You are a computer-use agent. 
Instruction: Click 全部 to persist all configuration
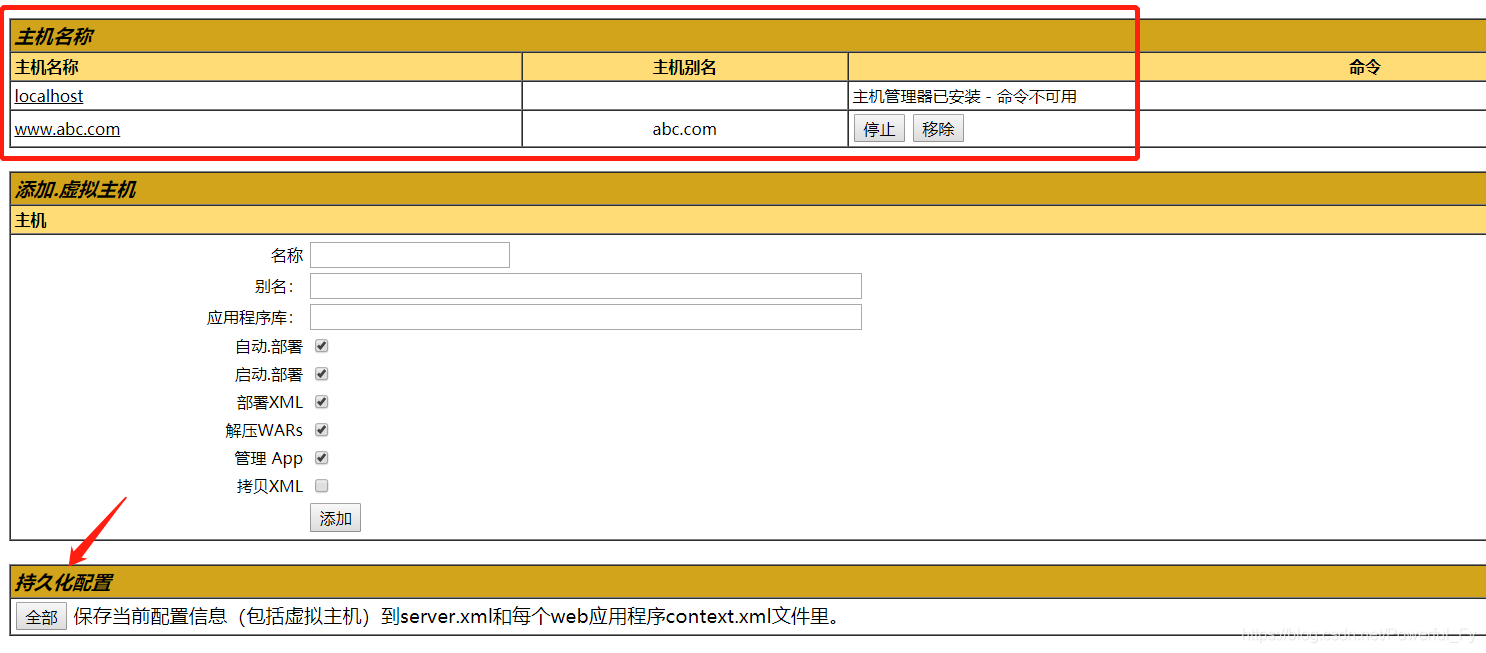(40, 617)
